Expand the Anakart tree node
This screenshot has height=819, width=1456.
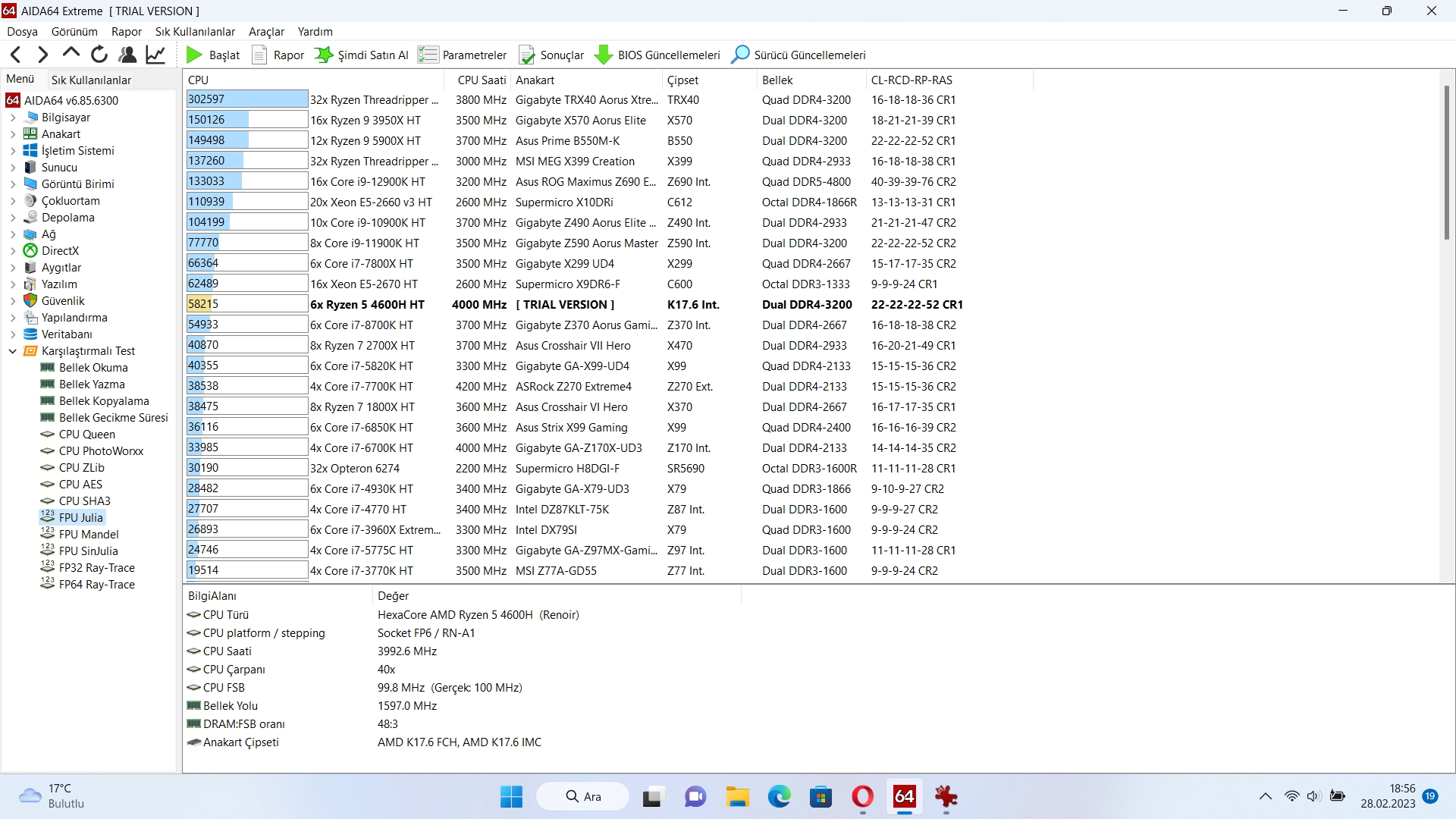pos(13,134)
